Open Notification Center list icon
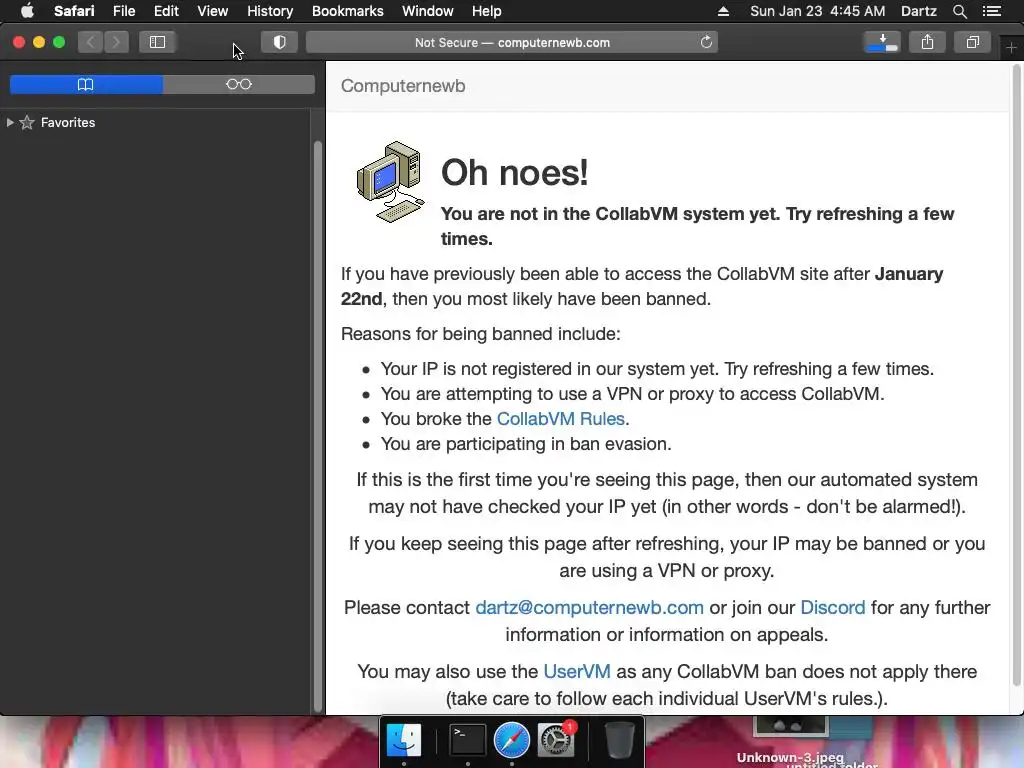1024x768 pixels. click(992, 11)
